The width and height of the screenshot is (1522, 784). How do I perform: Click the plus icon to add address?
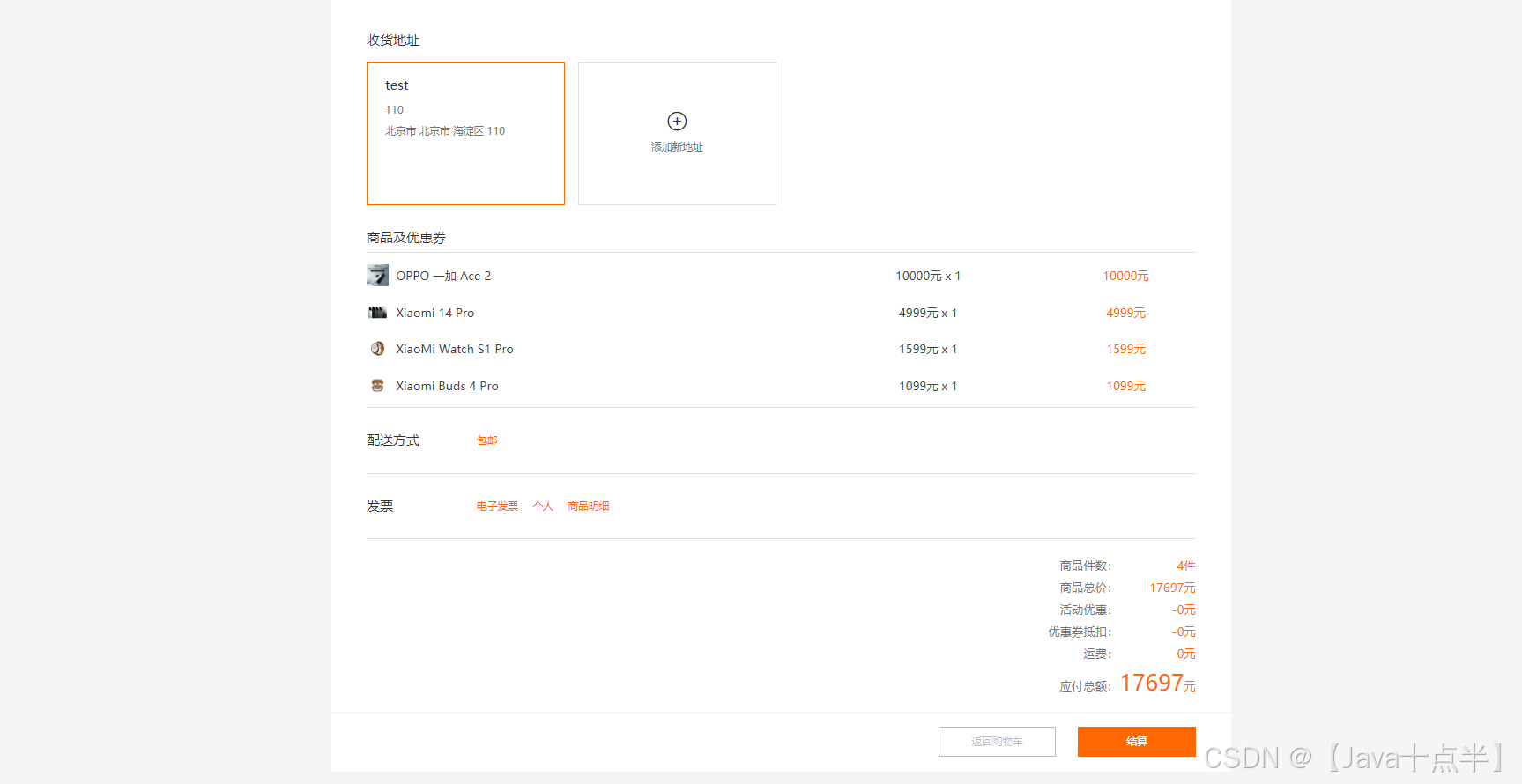(677, 122)
